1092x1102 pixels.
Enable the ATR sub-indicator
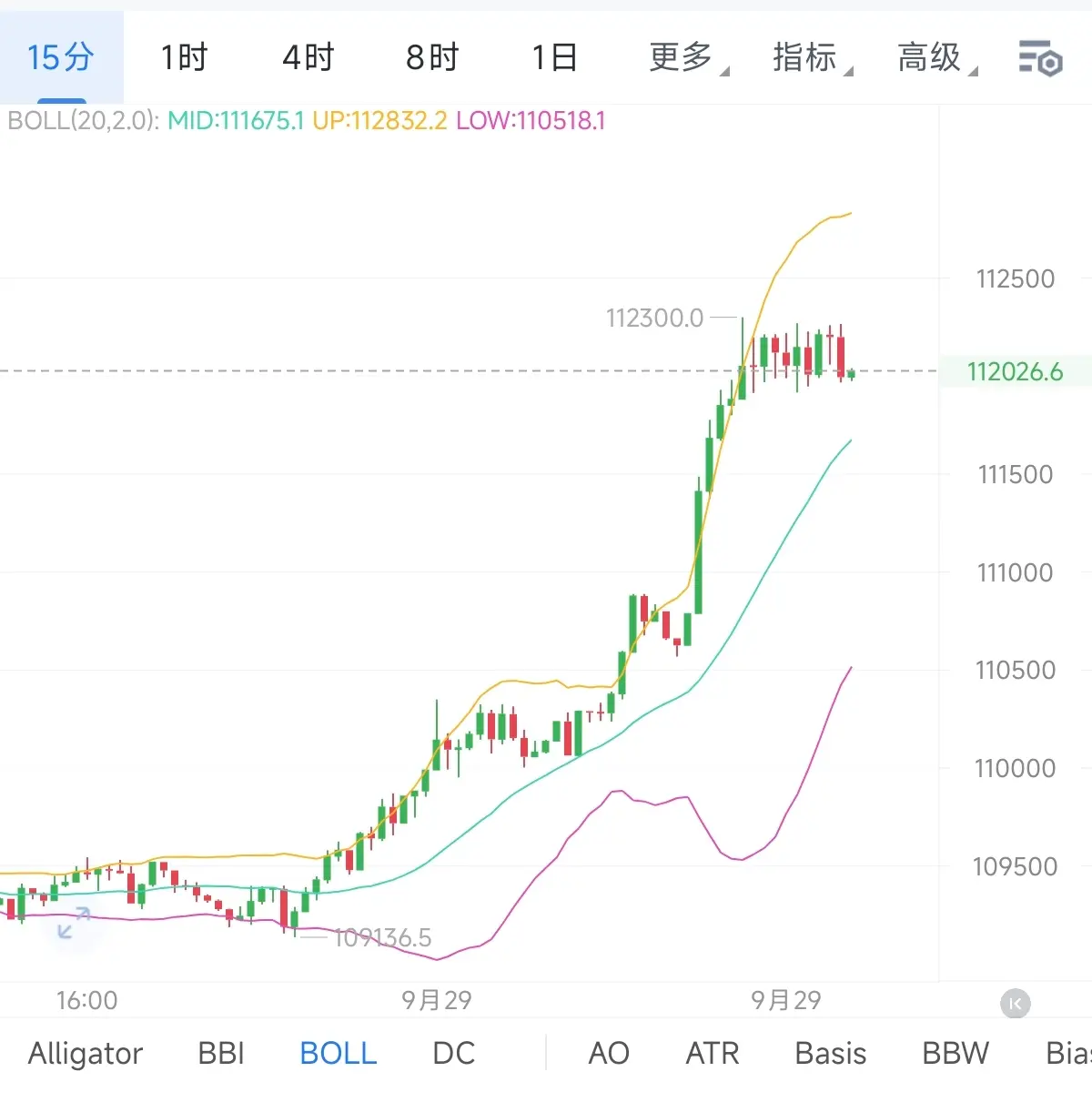tap(713, 1053)
